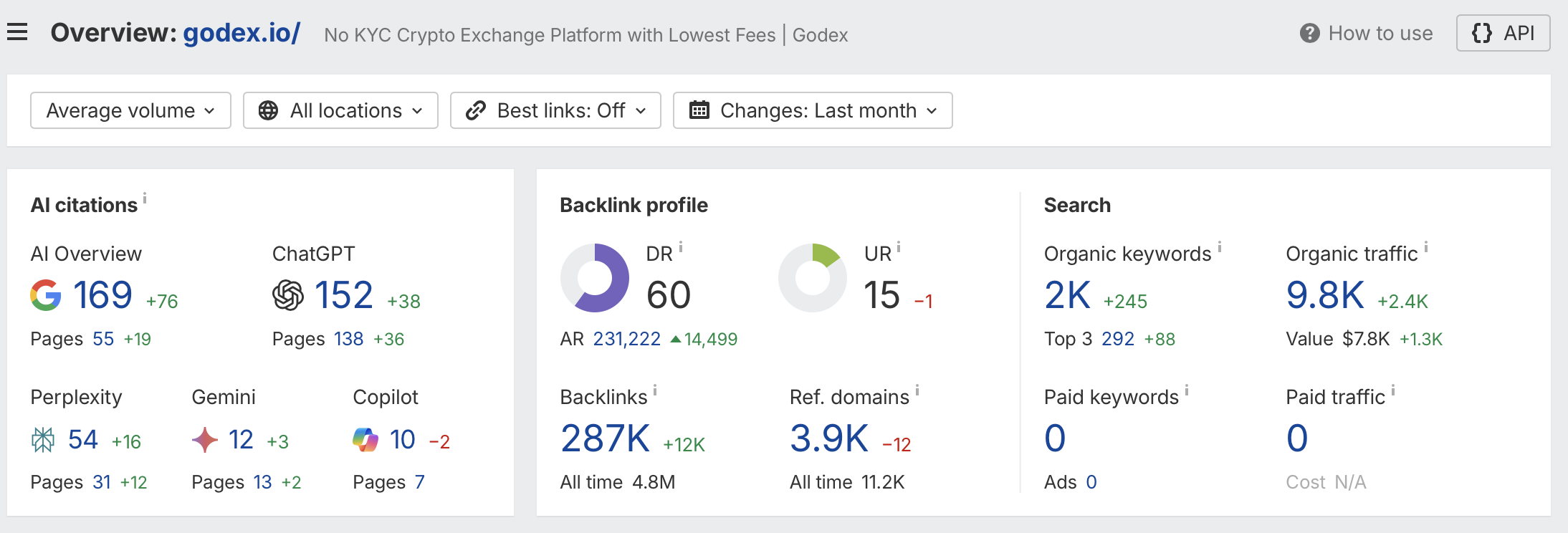Viewport: 1568px width, 533px height.
Task: Open the Average volume dropdown
Action: pyautogui.click(x=130, y=110)
